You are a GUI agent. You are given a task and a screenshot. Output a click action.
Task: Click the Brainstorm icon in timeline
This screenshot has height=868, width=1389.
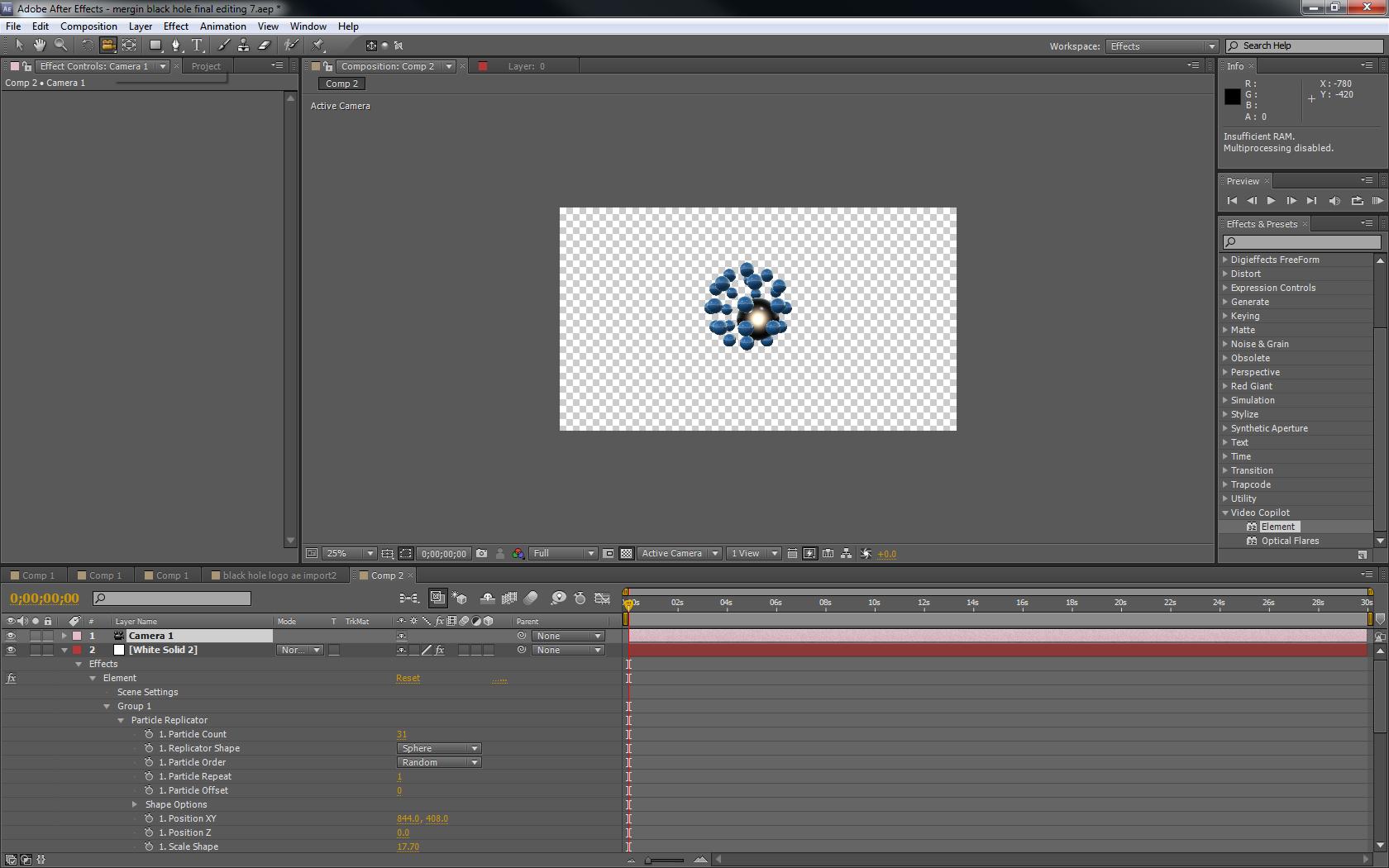click(558, 599)
